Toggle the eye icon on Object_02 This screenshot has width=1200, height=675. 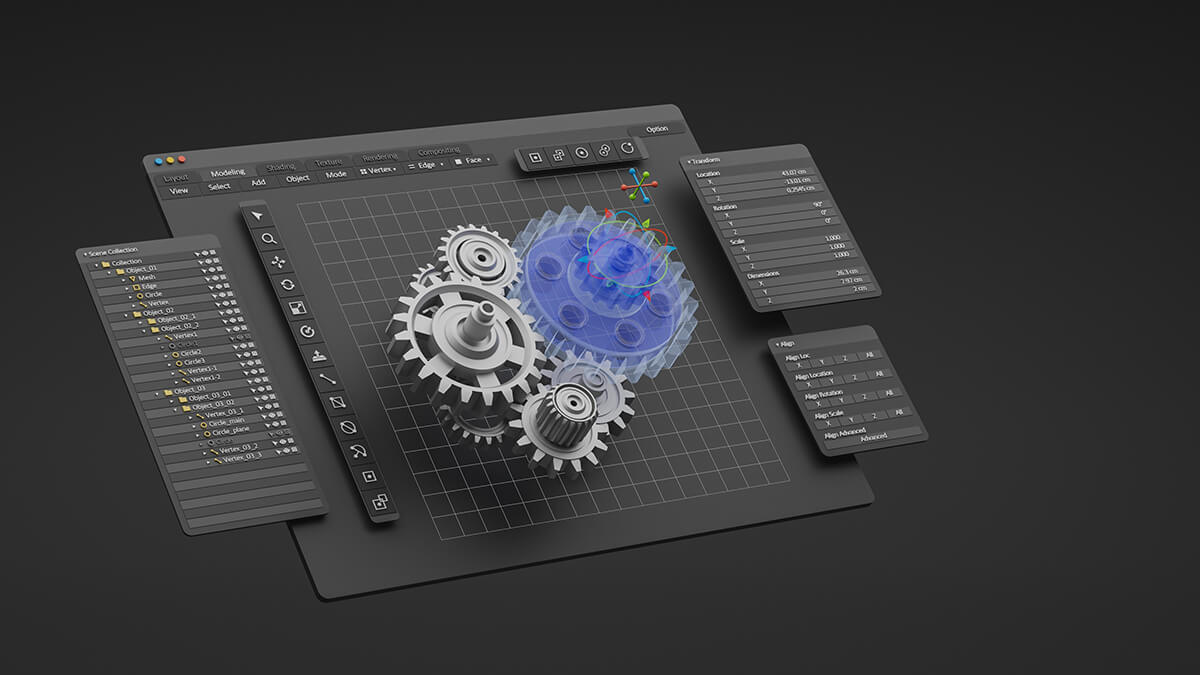point(229,310)
